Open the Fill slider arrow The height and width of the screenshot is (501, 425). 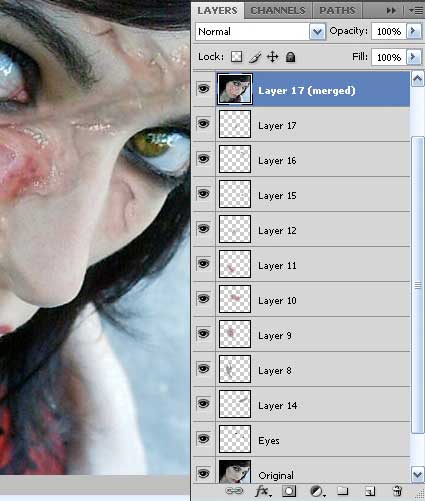tap(414, 57)
